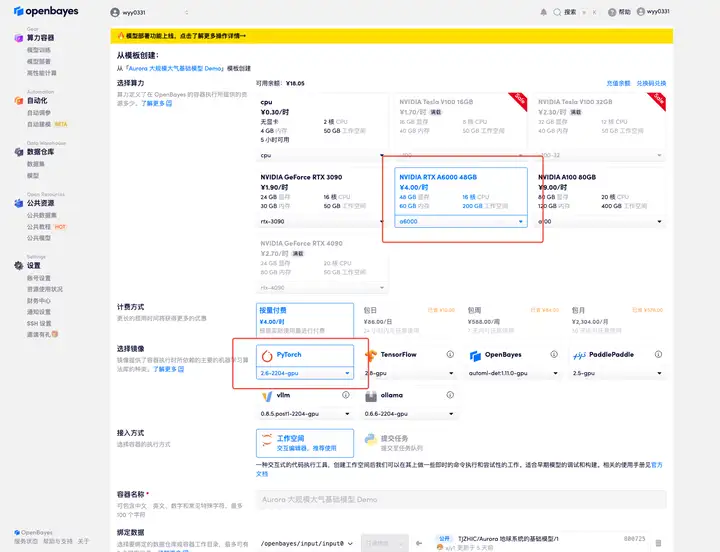Screen dimensions: 720x552
Task: Click the info icon next to vllm
Action: (x=346, y=395)
